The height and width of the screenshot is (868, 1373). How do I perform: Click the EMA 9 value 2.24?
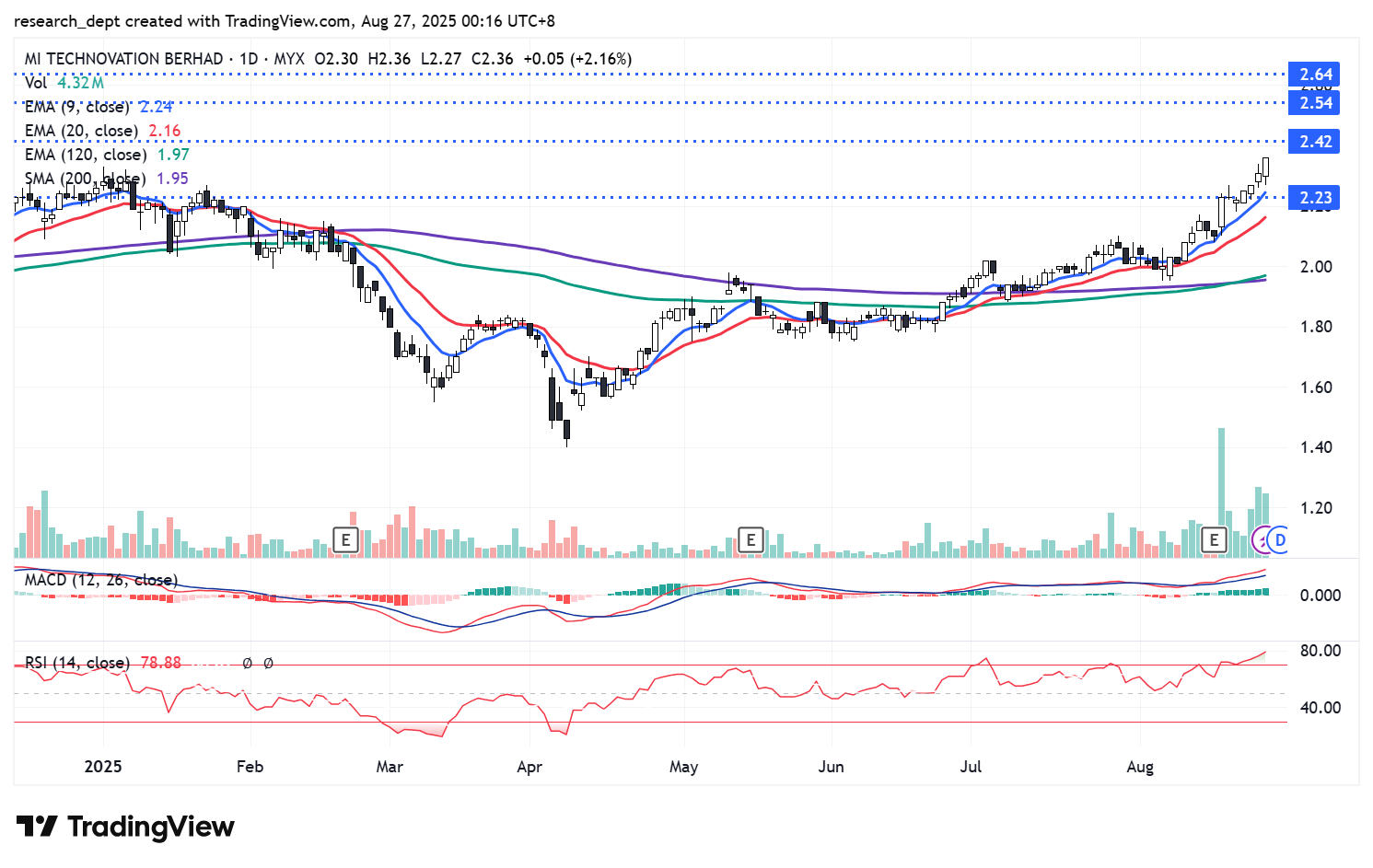[157, 107]
